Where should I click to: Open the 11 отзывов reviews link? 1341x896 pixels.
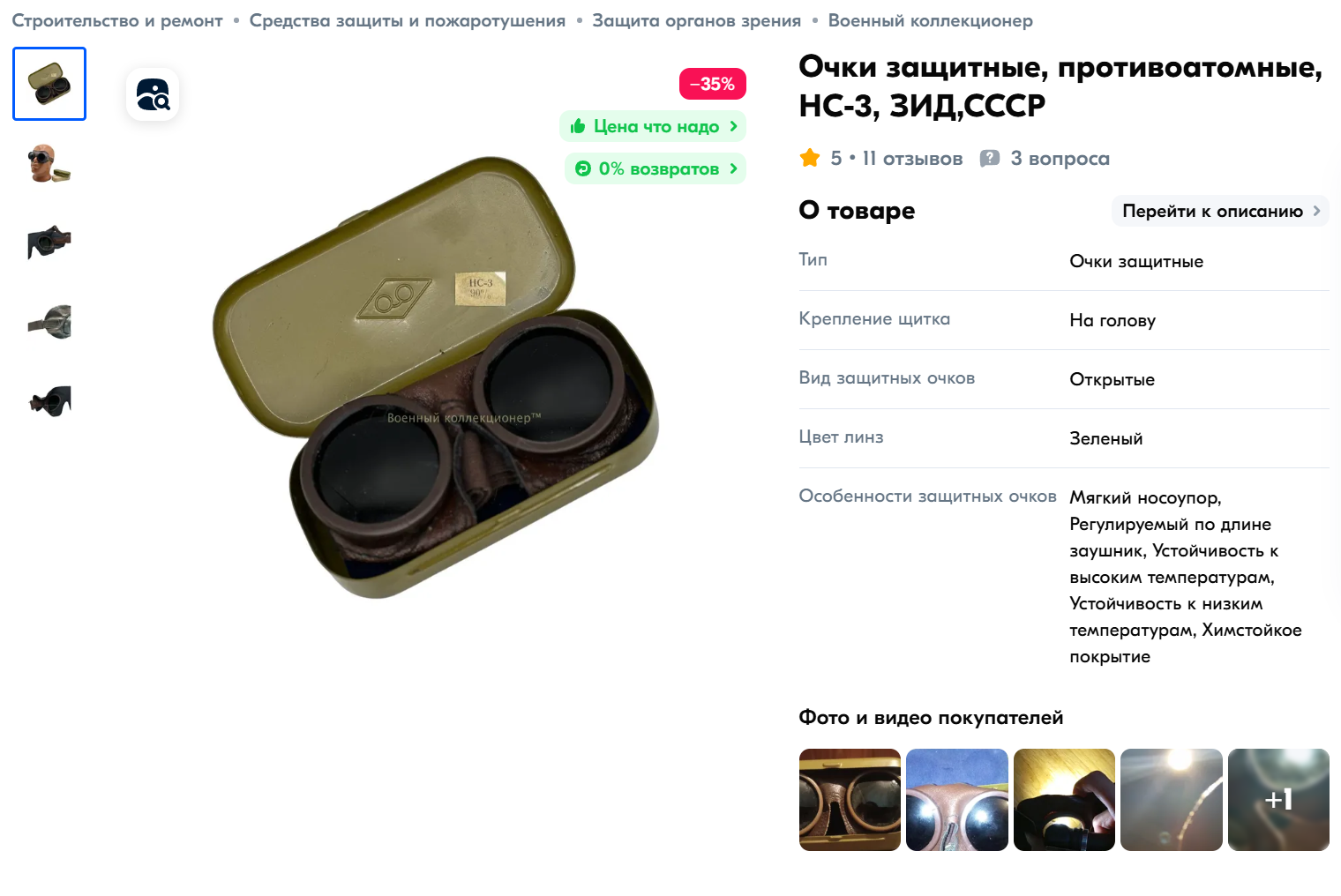[912, 159]
